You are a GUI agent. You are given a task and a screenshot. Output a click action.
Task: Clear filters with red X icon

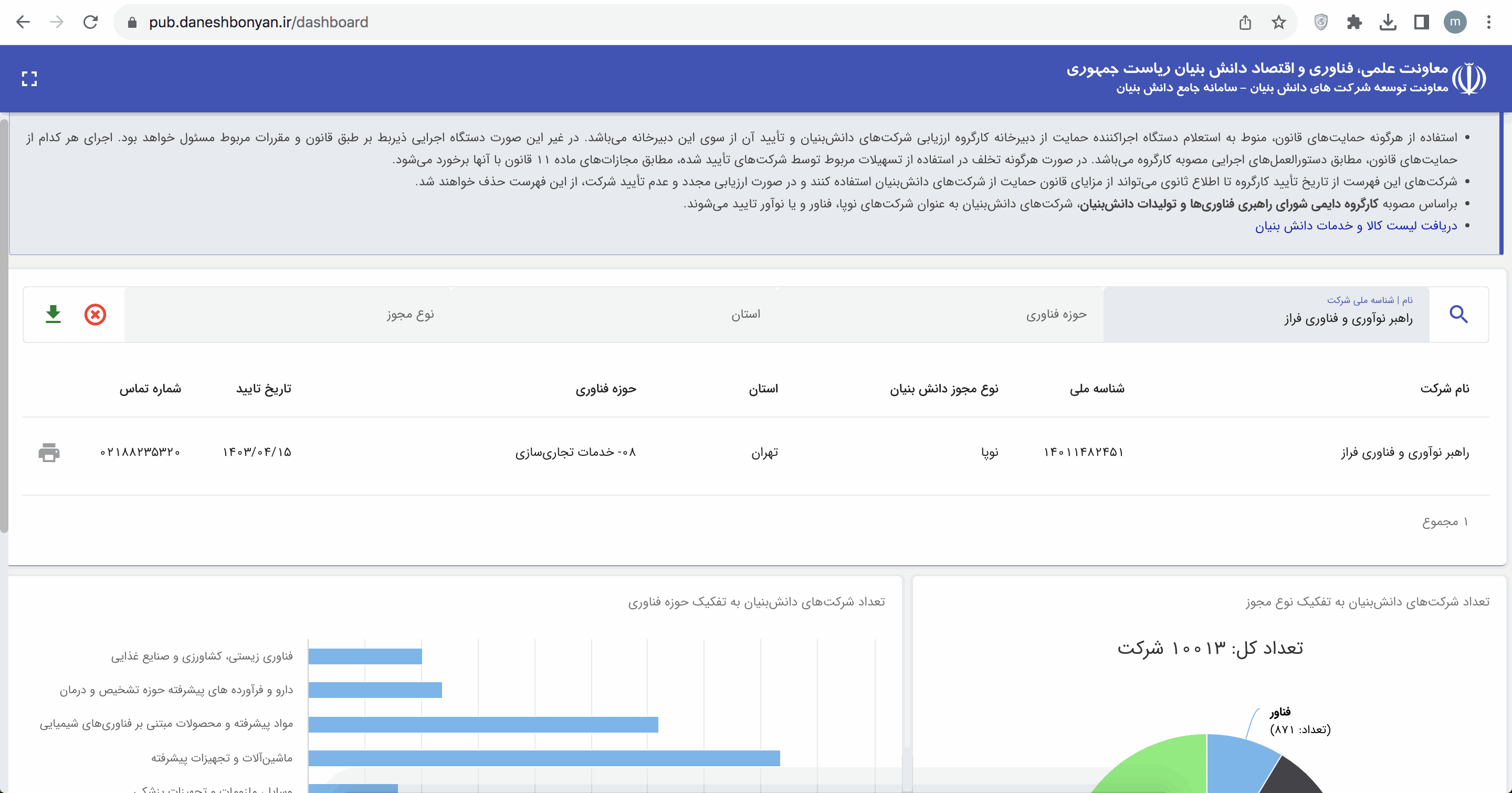(95, 315)
